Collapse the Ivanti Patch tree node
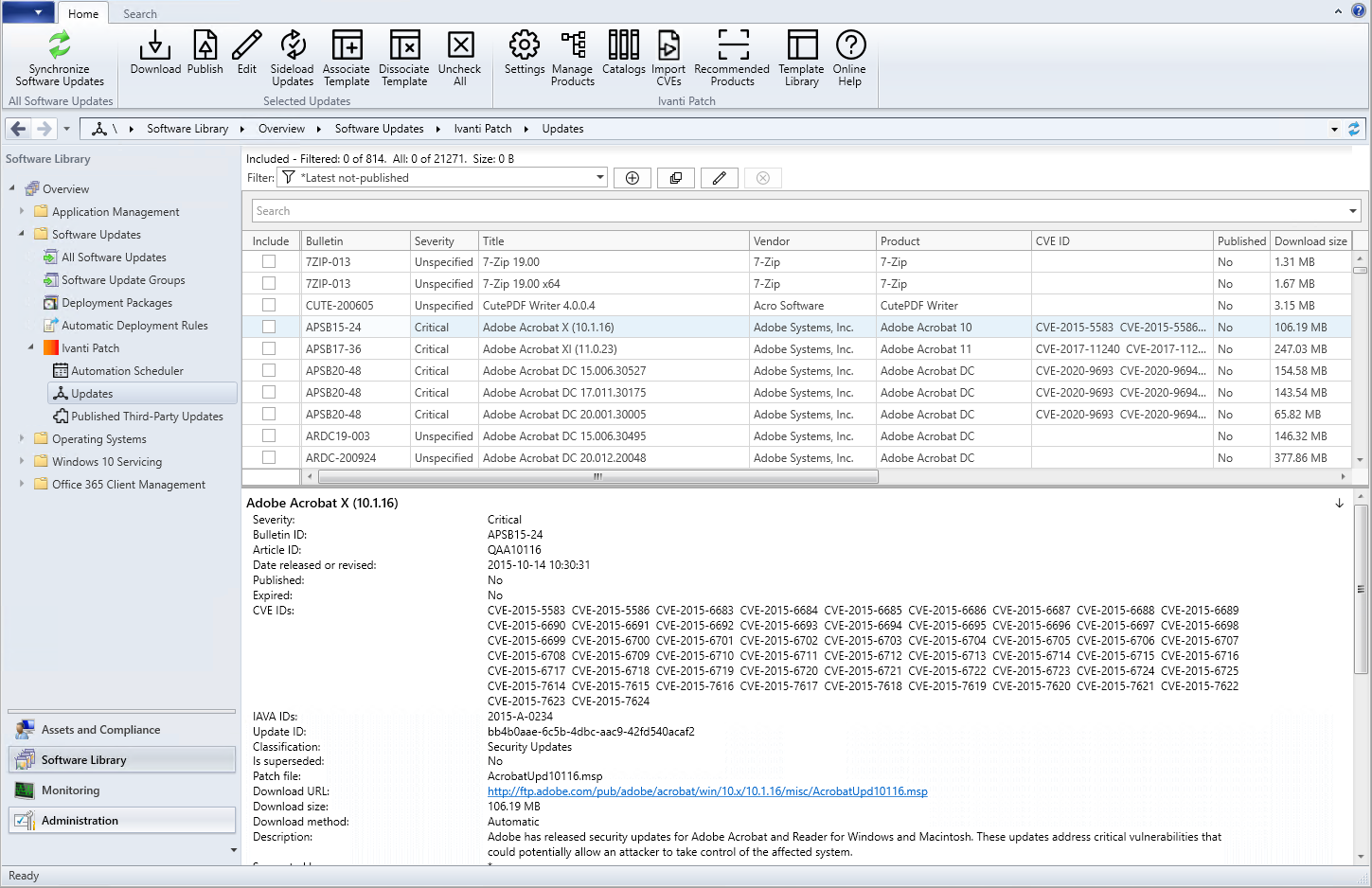The width and height of the screenshot is (1372, 888). pos(31,347)
